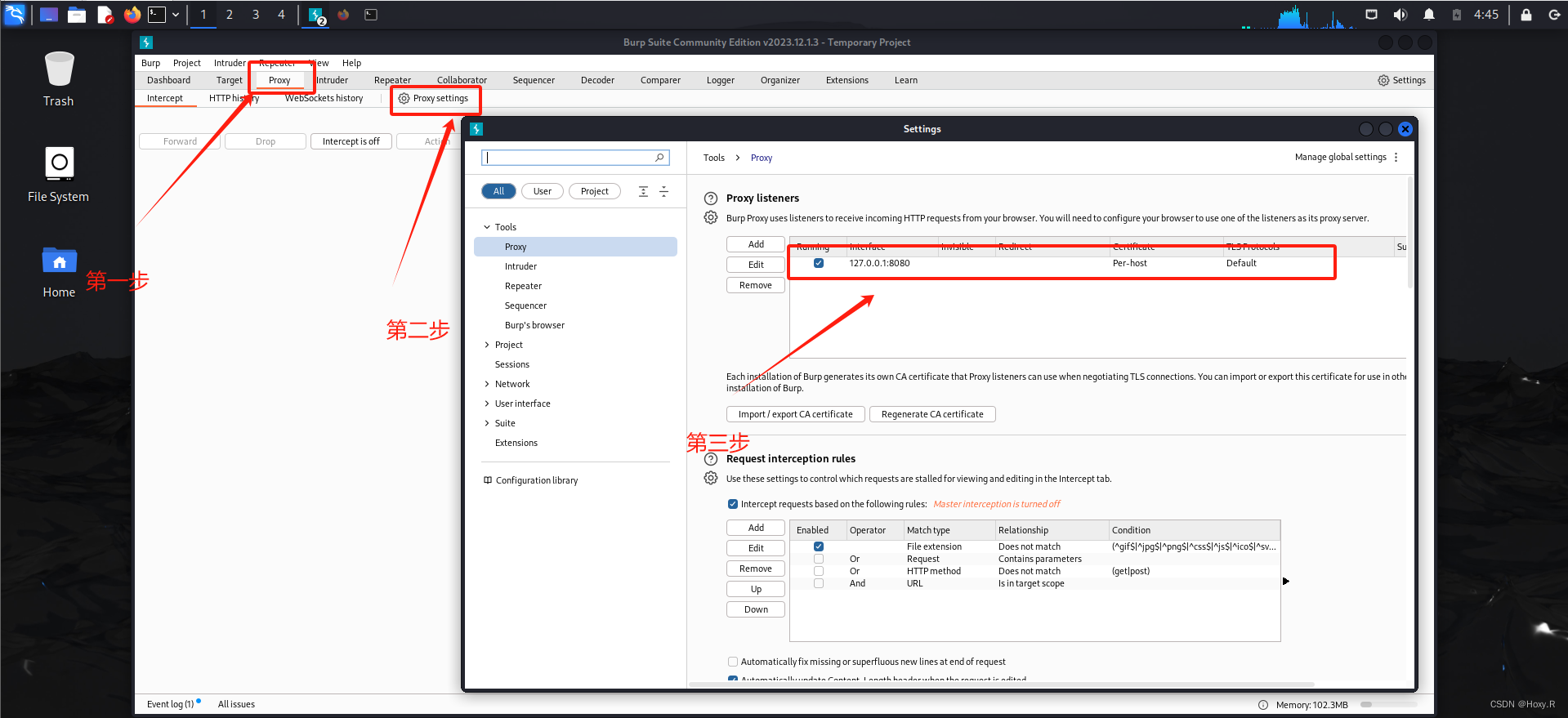Viewport: 1568px width, 718px height.
Task: Collapse the Tools tree node
Action: 487,227
